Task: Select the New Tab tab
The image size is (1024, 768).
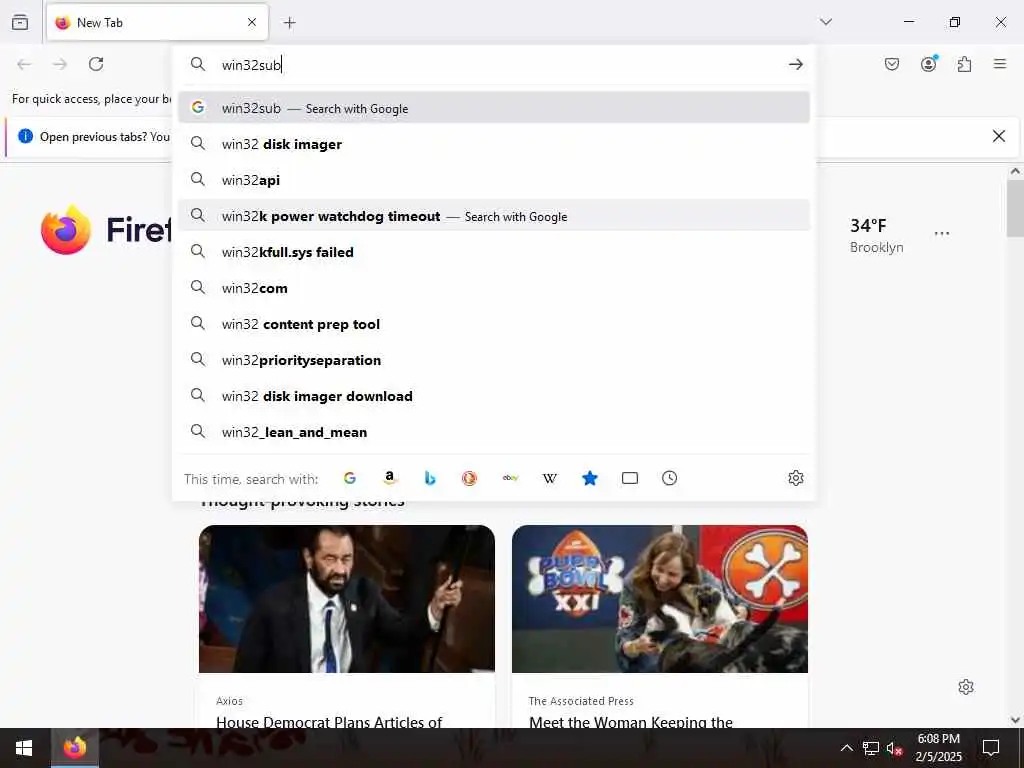Action: click(x=157, y=22)
